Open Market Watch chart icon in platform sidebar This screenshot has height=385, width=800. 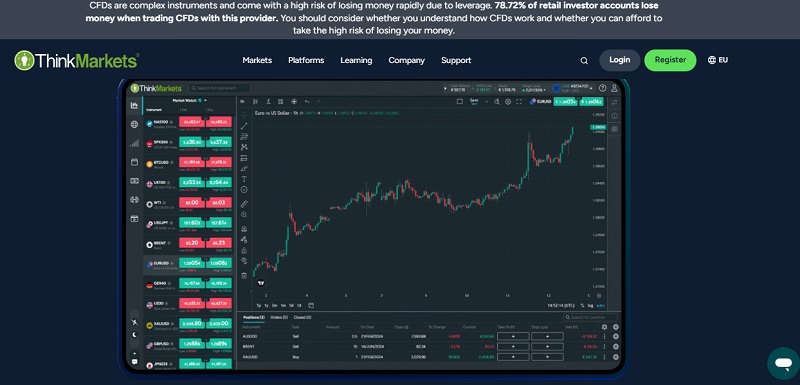click(134, 105)
